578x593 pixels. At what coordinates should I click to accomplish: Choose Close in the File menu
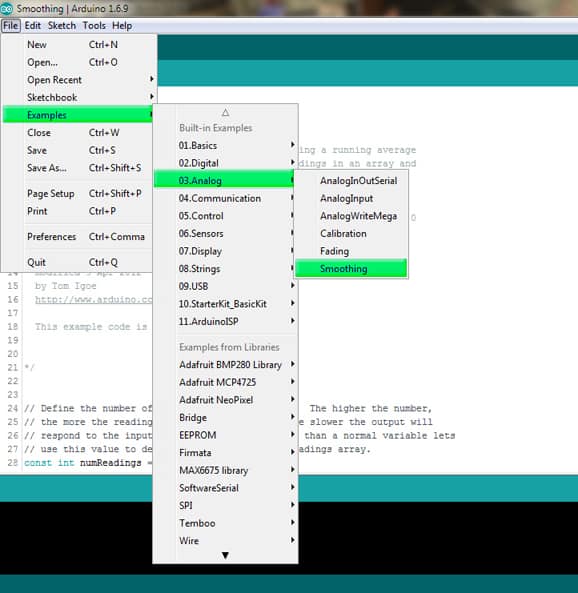pos(79,133)
